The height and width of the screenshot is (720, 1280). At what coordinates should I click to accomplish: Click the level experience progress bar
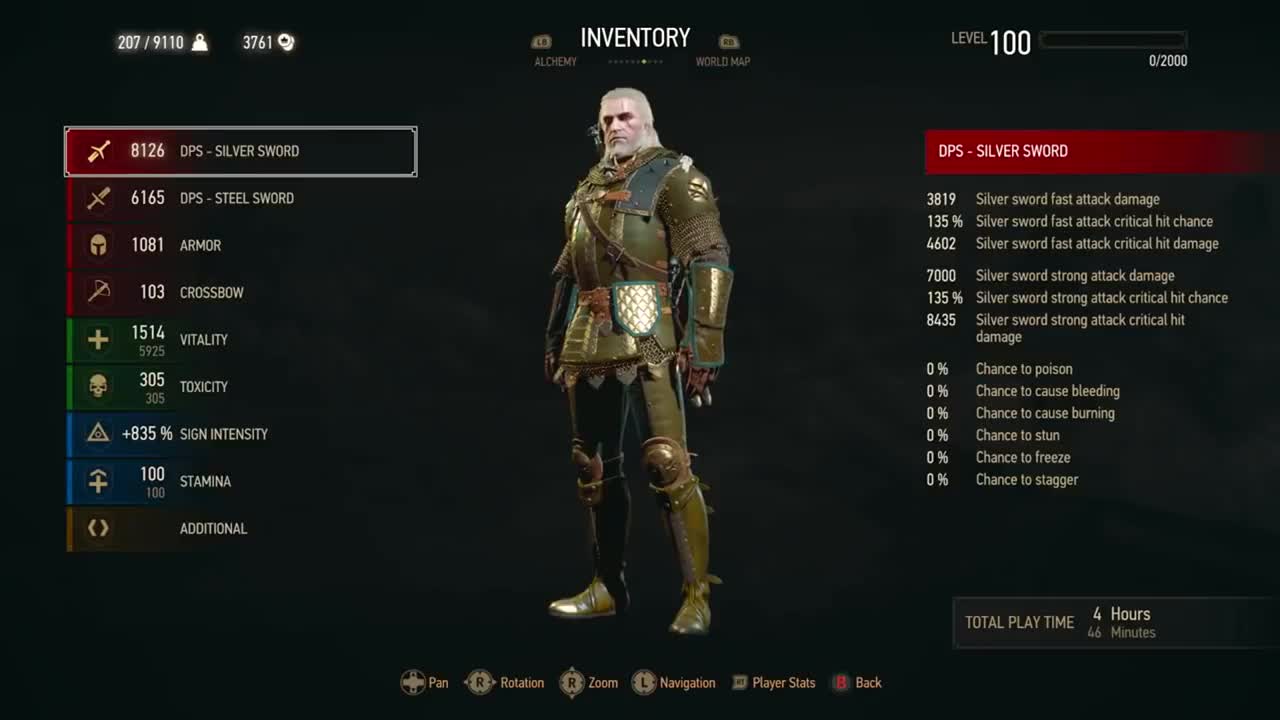pos(1113,40)
